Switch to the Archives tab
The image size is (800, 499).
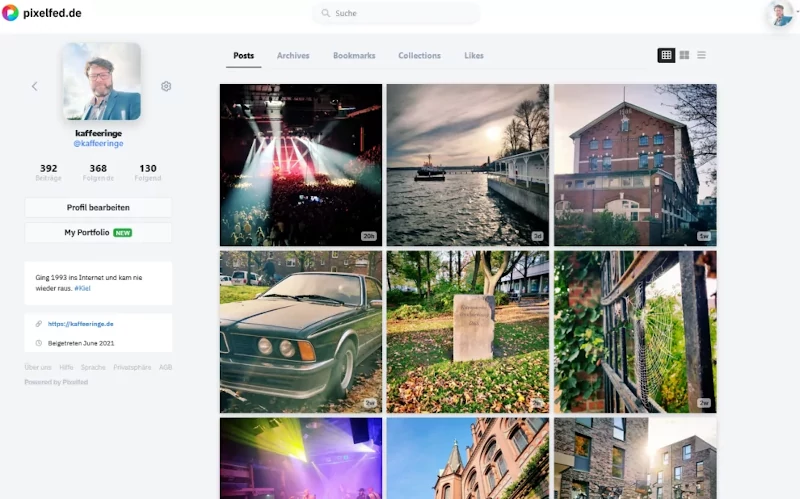(293, 56)
